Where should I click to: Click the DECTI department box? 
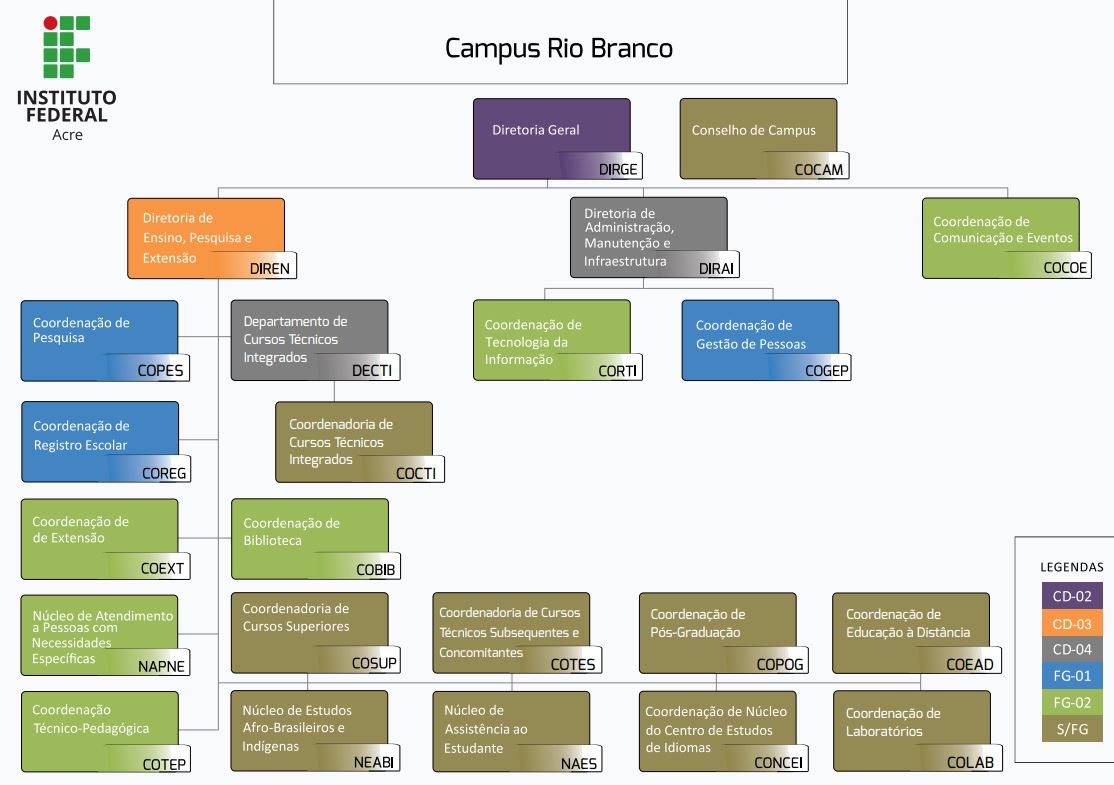[x=310, y=340]
